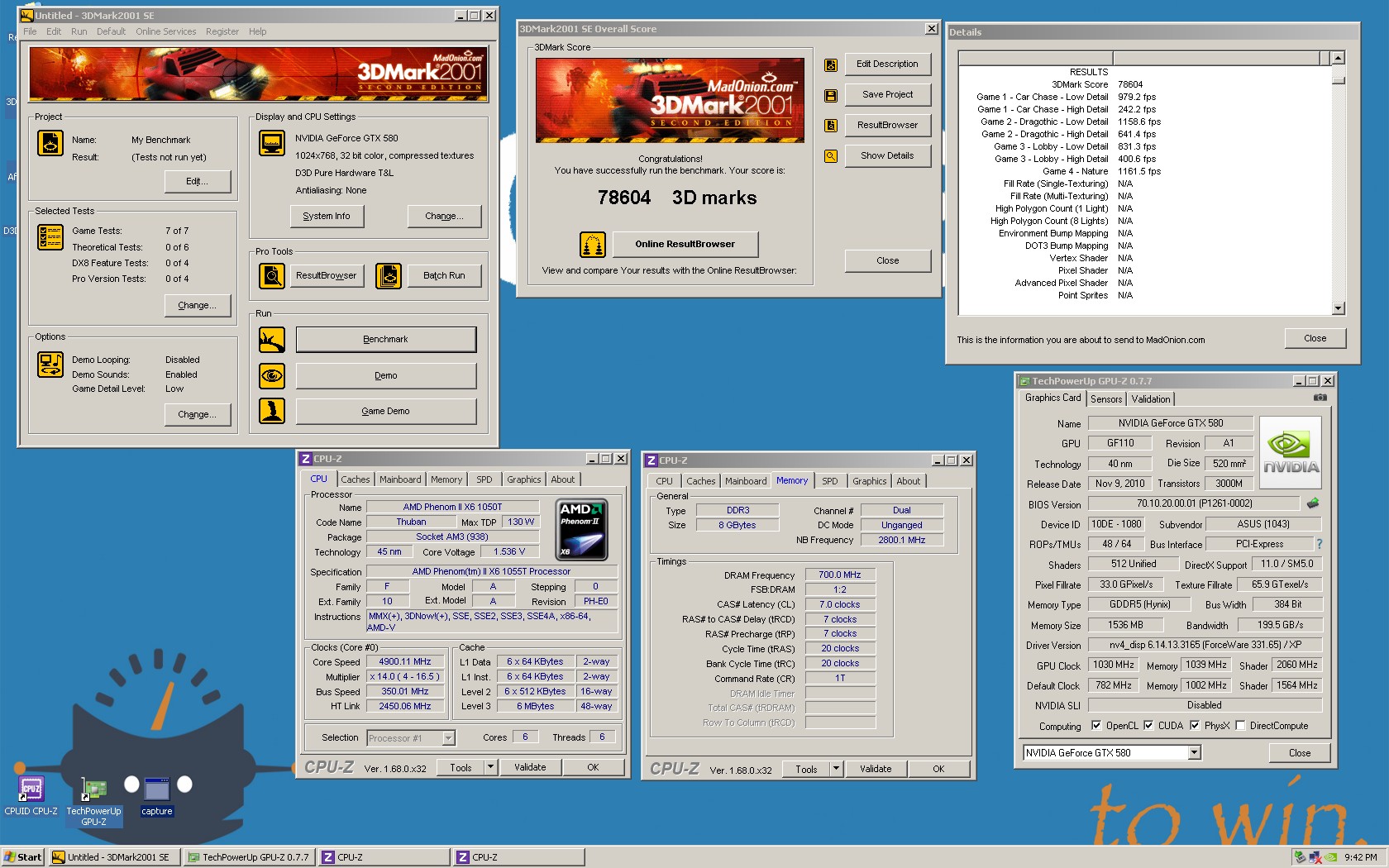Viewport: 1389px width, 868px height.
Task: Switch to Caches tab in the CPU tab CPU-Z window
Action: (x=356, y=479)
